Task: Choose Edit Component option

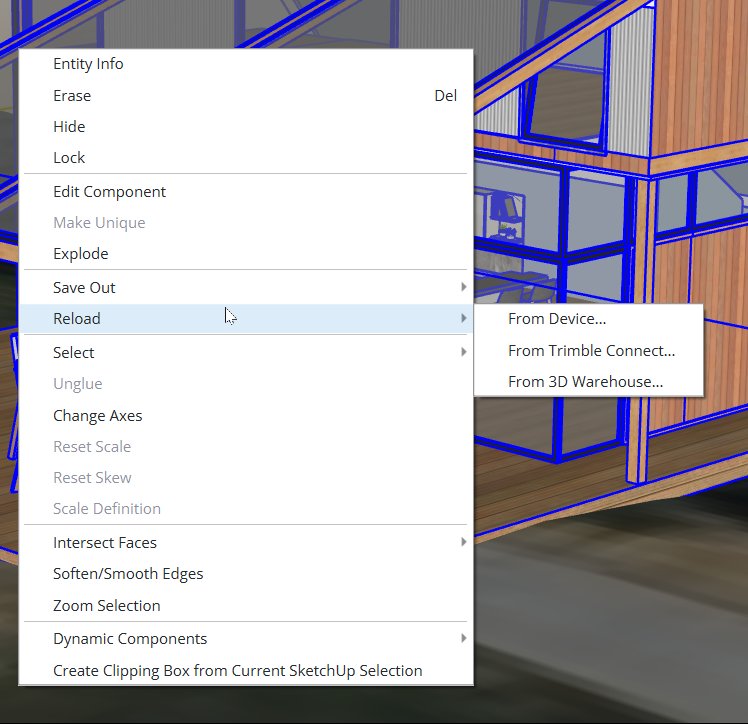Action: [109, 192]
